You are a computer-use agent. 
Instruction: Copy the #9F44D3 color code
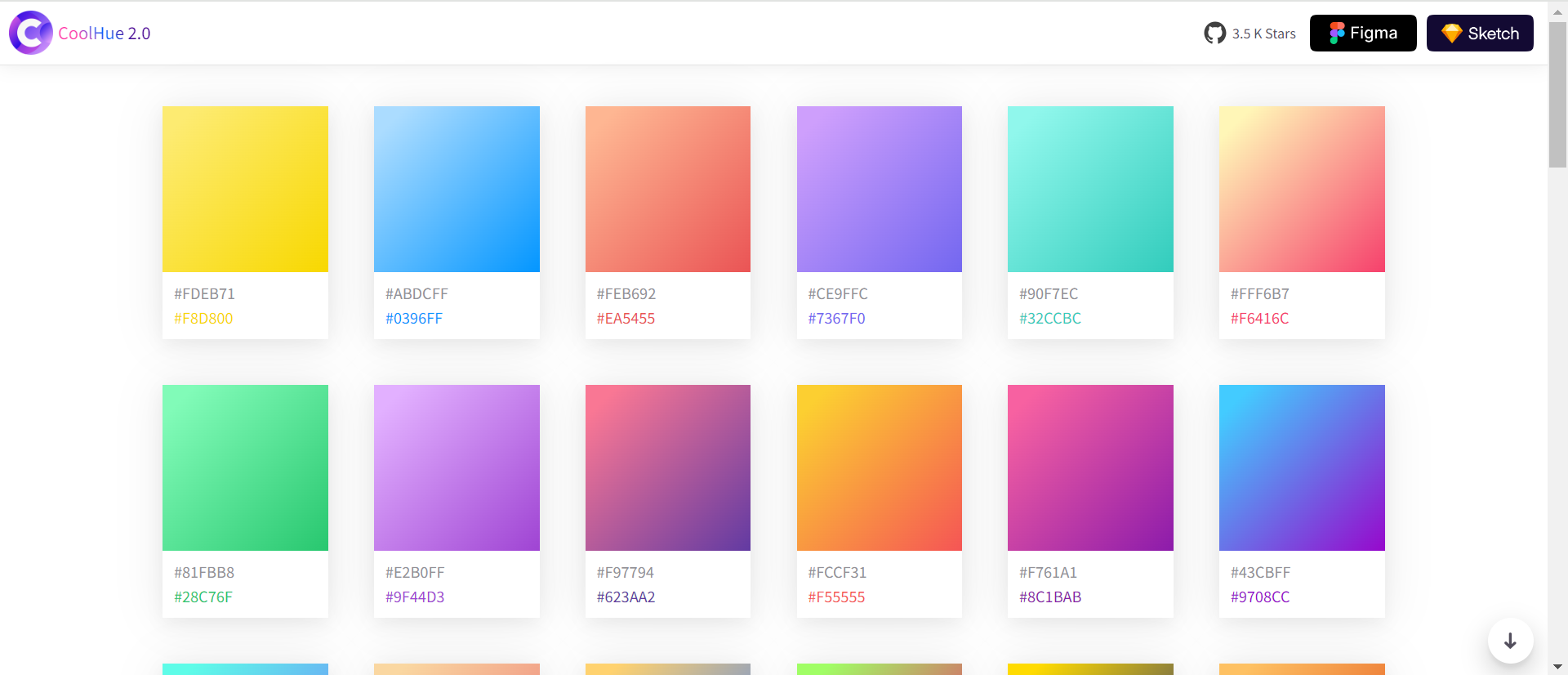415,597
